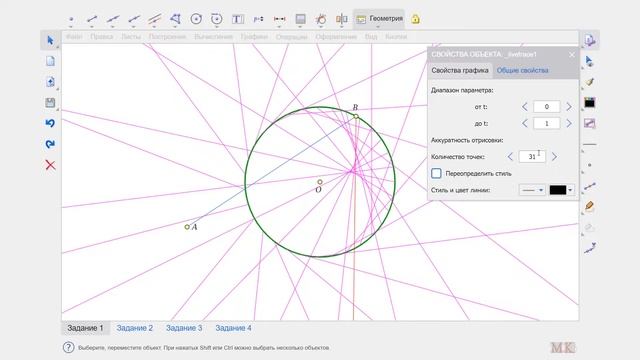640x360 pixels.
Task: Select point A on the canvas
Action: tap(187, 227)
